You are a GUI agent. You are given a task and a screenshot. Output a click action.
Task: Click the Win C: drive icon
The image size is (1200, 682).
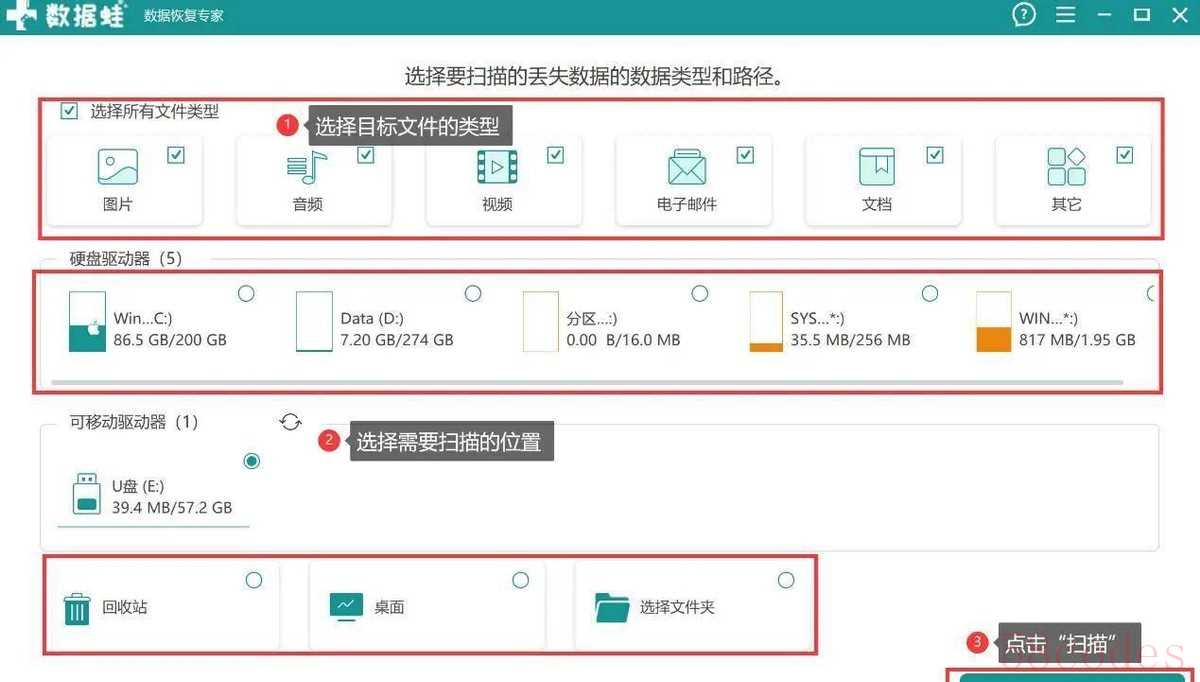(87, 321)
